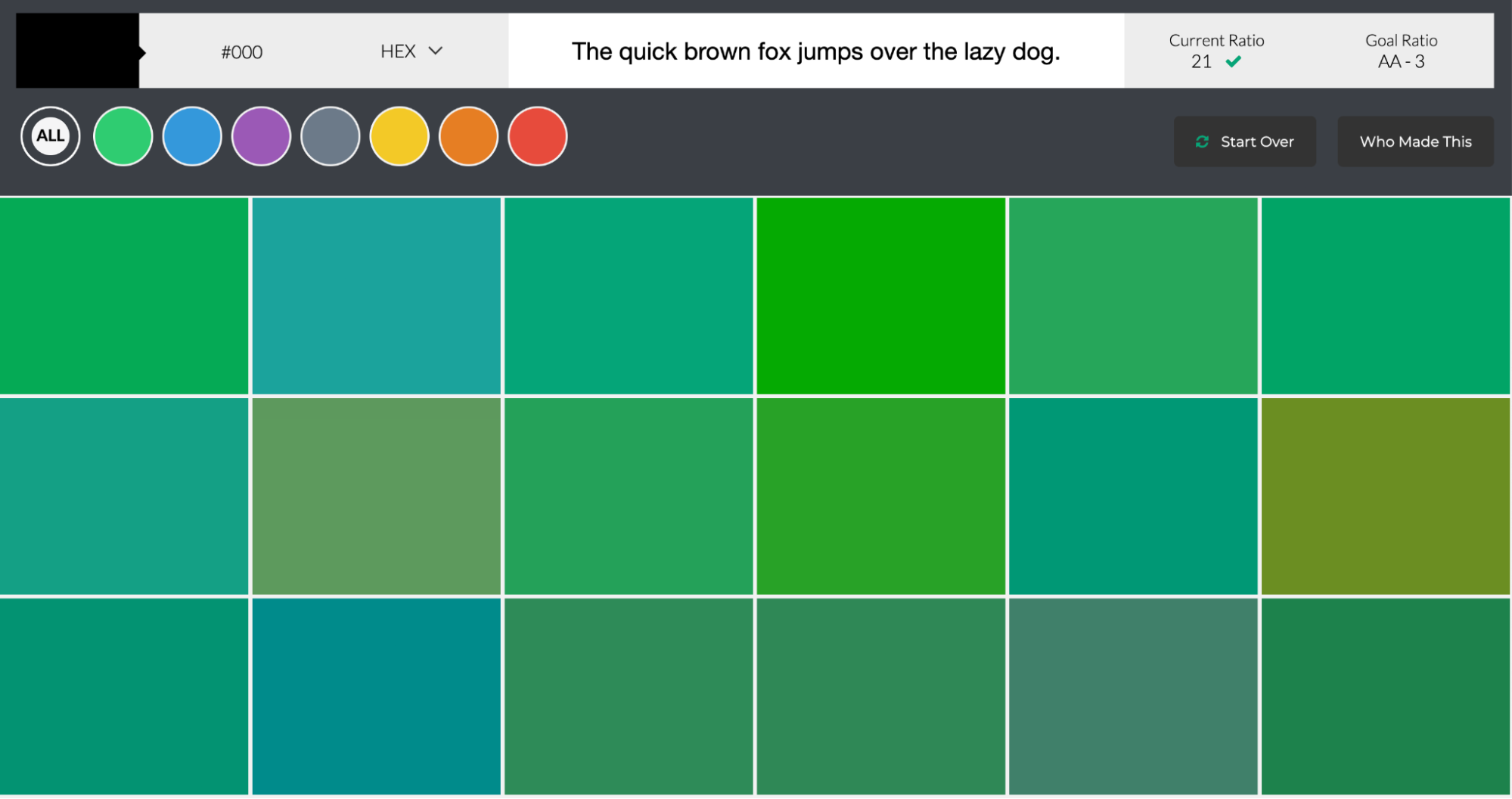This screenshot has height=799, width=1512.
Task: Filter palette by purple color circle
Action: coord(261,136)
